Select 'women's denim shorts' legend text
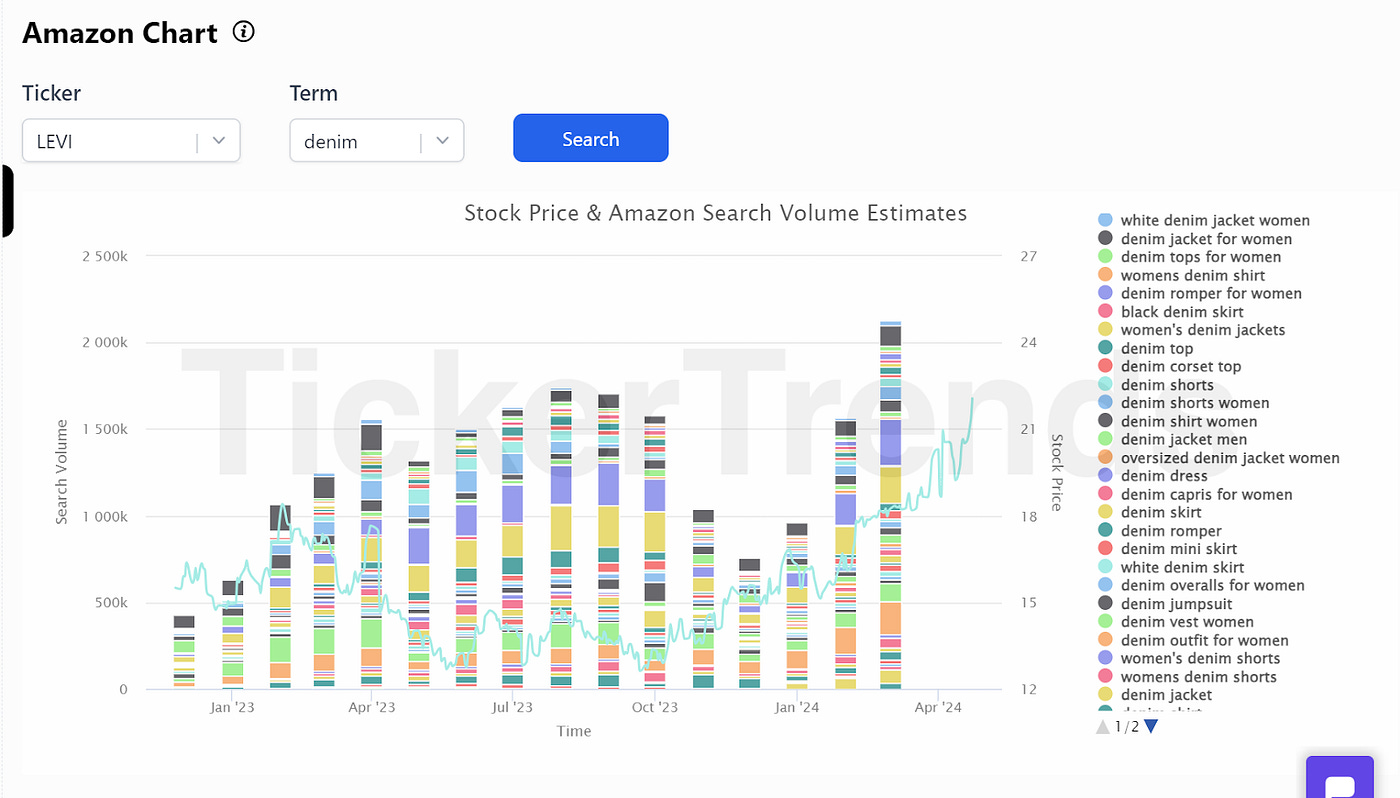 click(1200, 658)
